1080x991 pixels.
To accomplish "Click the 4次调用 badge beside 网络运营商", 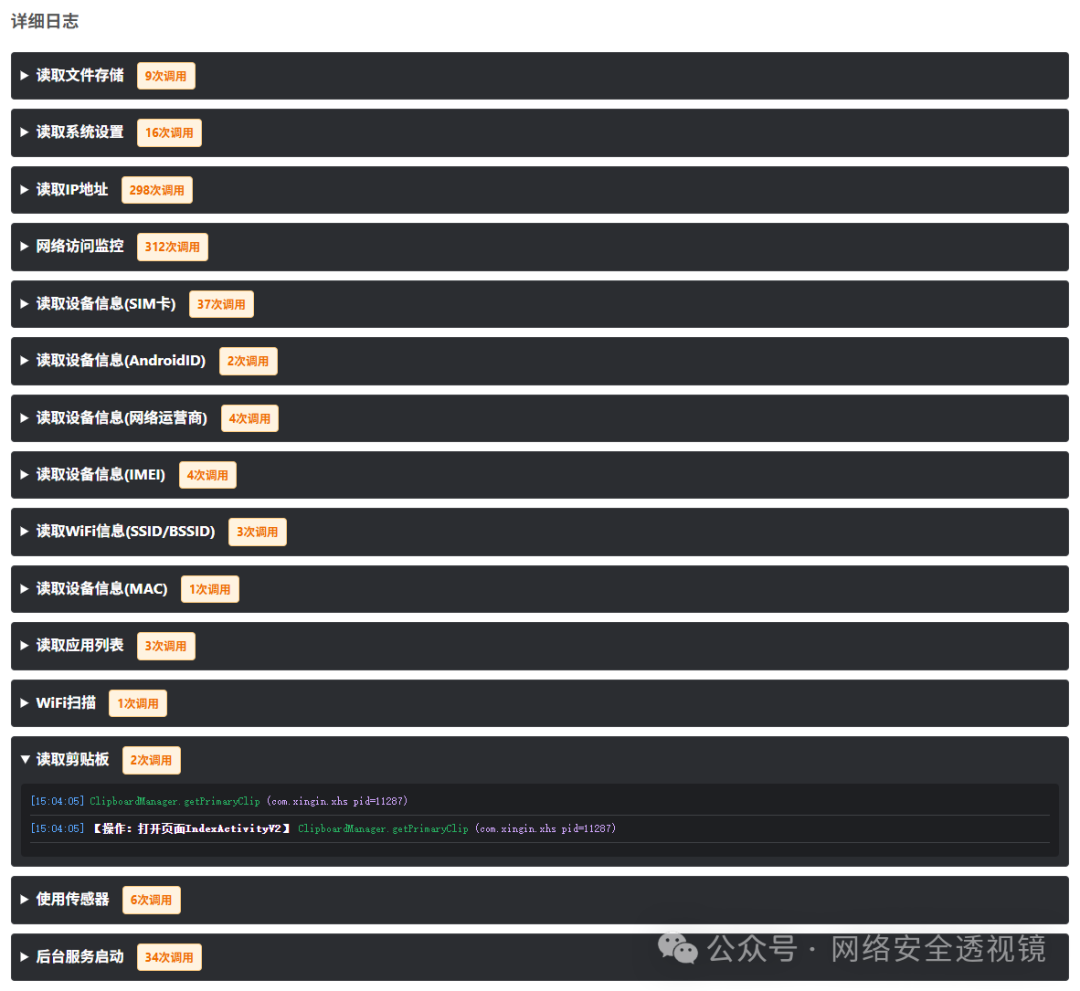I will click(x=249, y=418).
